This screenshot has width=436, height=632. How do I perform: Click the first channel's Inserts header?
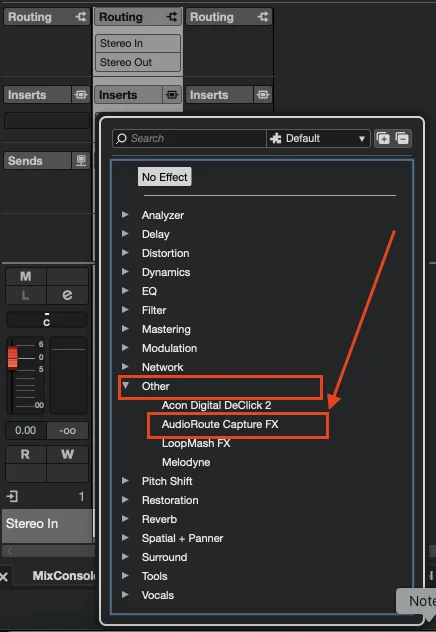click(38, 95)
